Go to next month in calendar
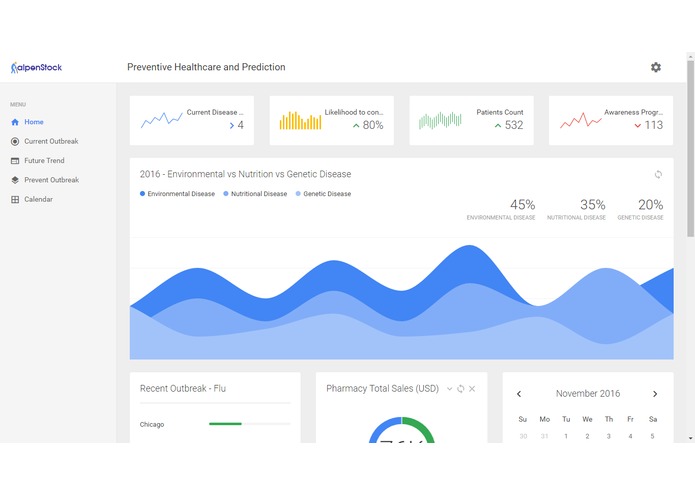Image resolution: width=695 pixels, height=494 pixels. tap(655, 394)
